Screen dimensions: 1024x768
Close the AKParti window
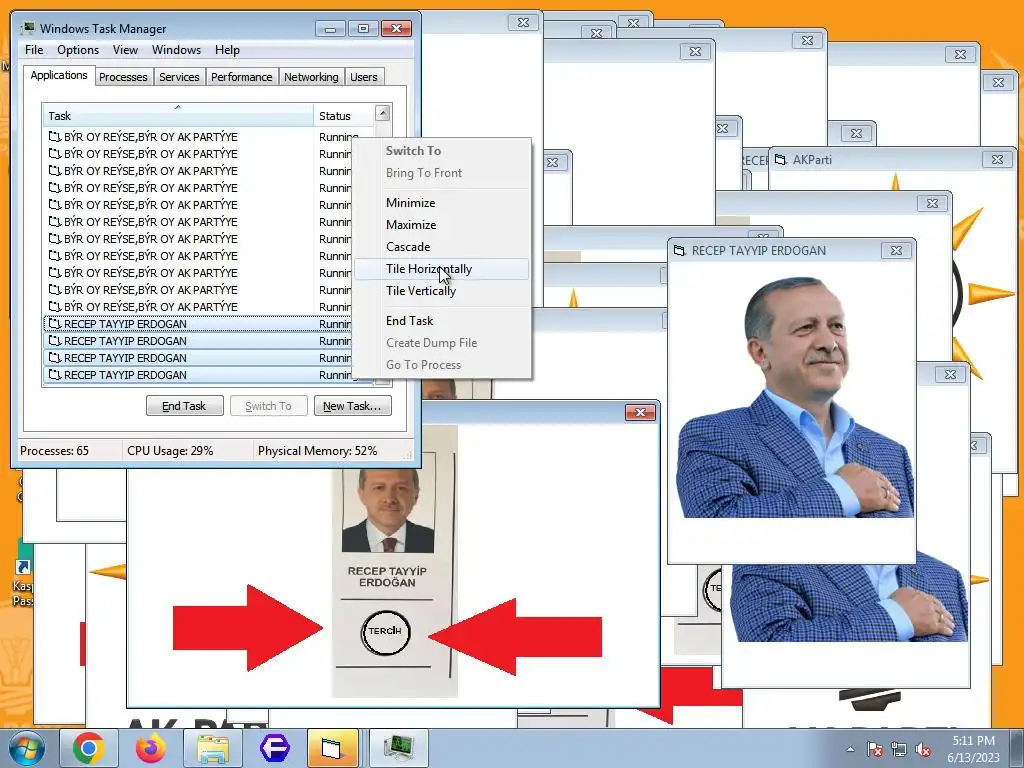tap(997, 159)
